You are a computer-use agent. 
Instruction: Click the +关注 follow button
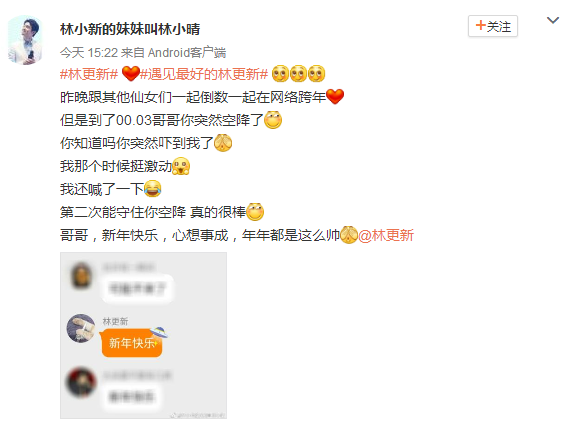492,26
